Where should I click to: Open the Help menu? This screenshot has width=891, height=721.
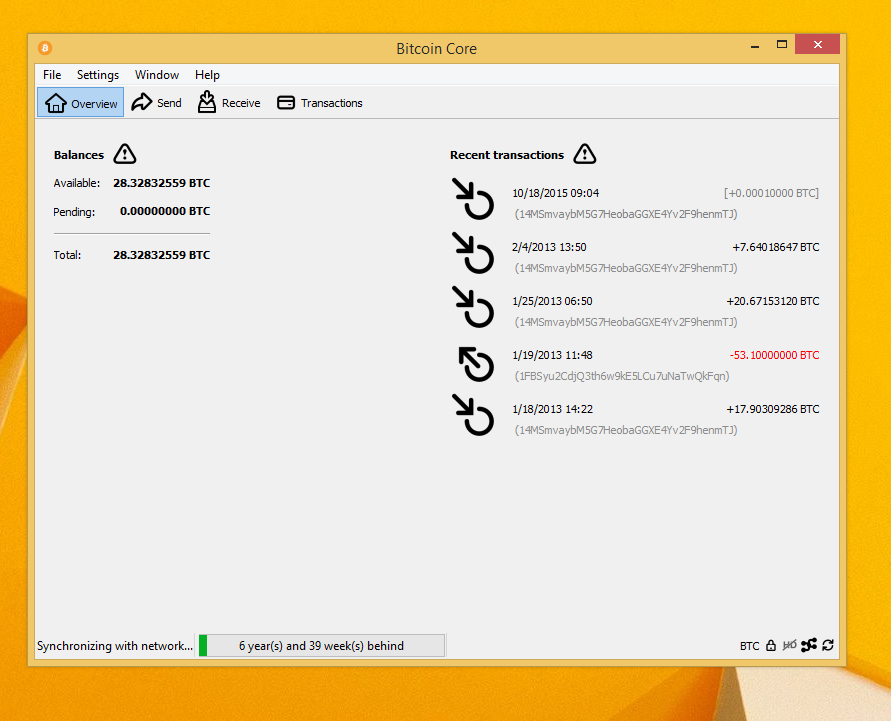[x=207, y=75]
